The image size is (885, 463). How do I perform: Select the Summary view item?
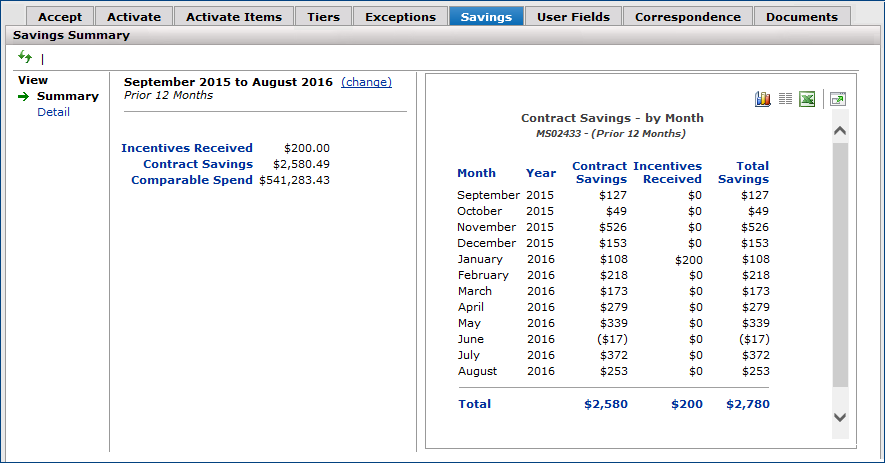click(x=67, y=96)
